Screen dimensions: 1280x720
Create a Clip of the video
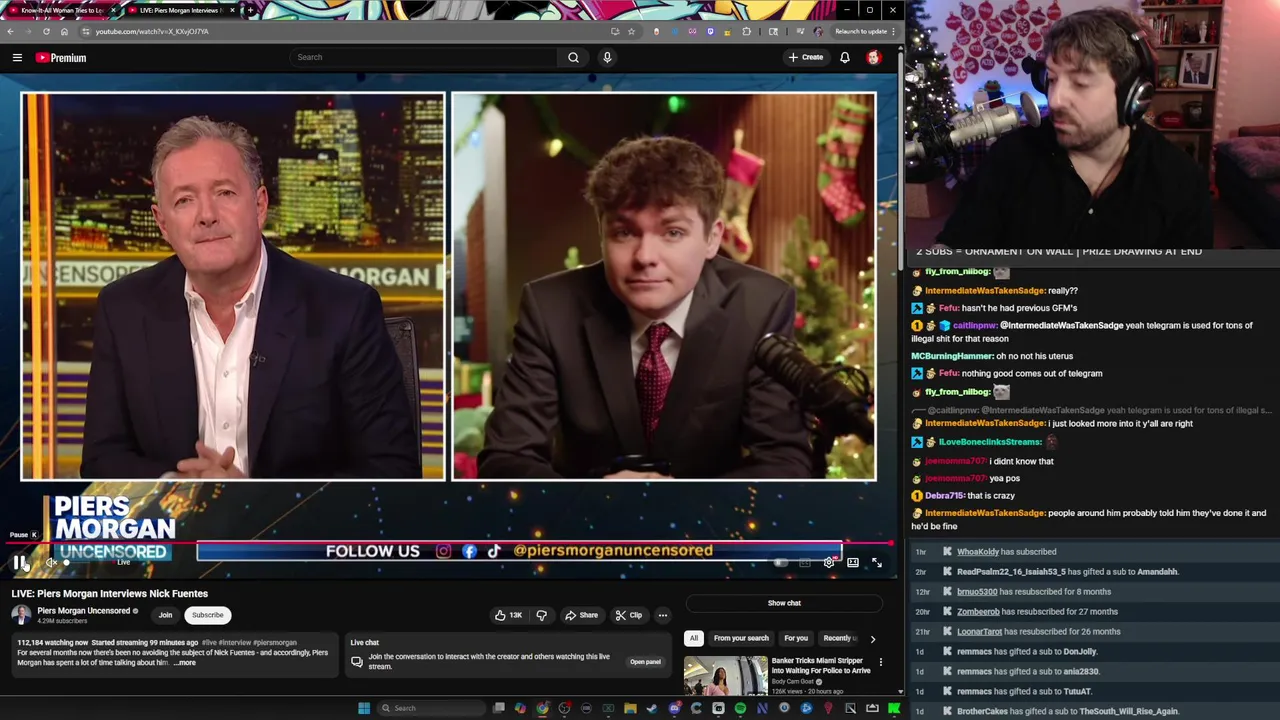tap(628, 615)
